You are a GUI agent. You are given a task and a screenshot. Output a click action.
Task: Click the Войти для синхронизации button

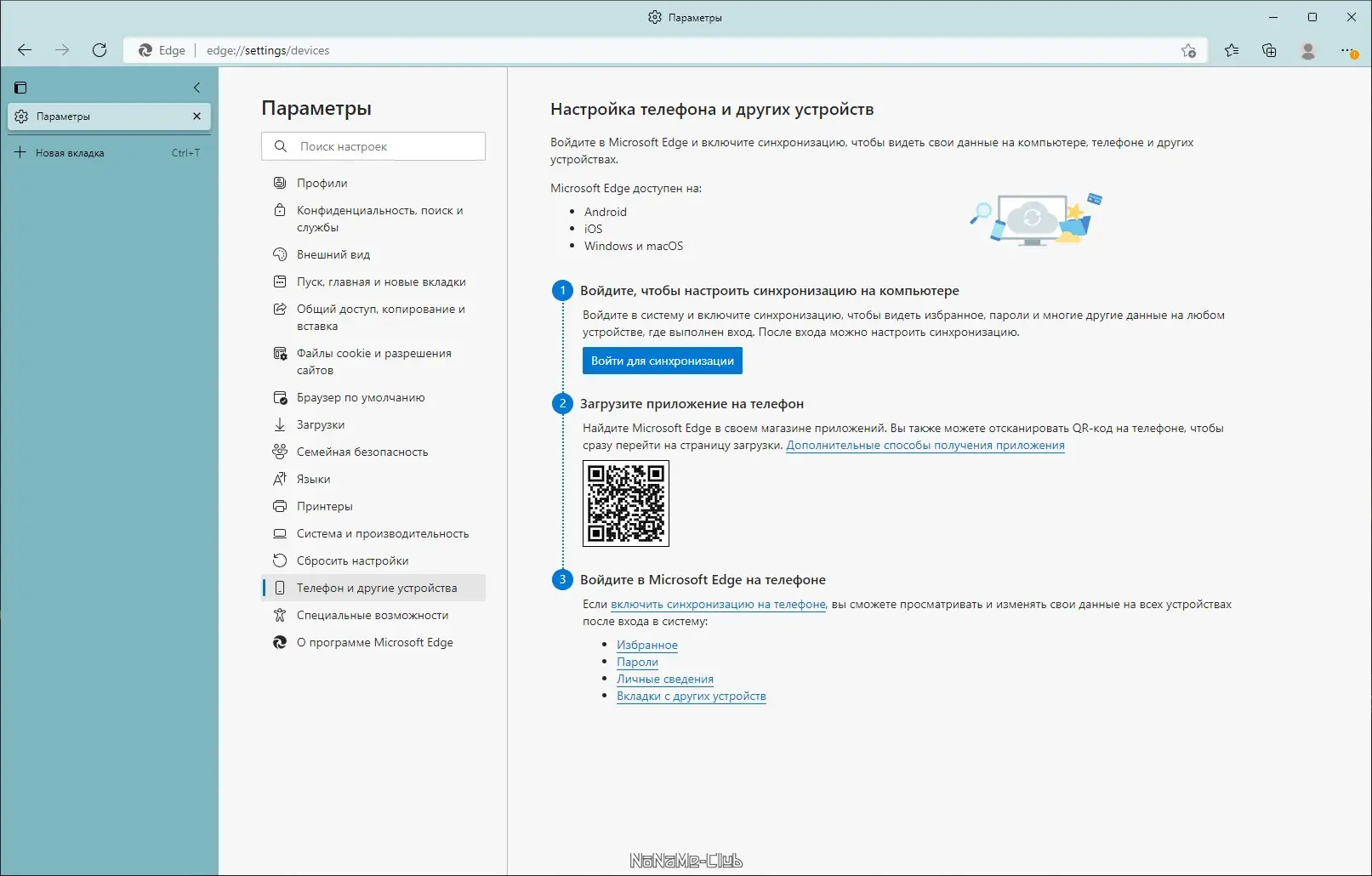point(663,361)
